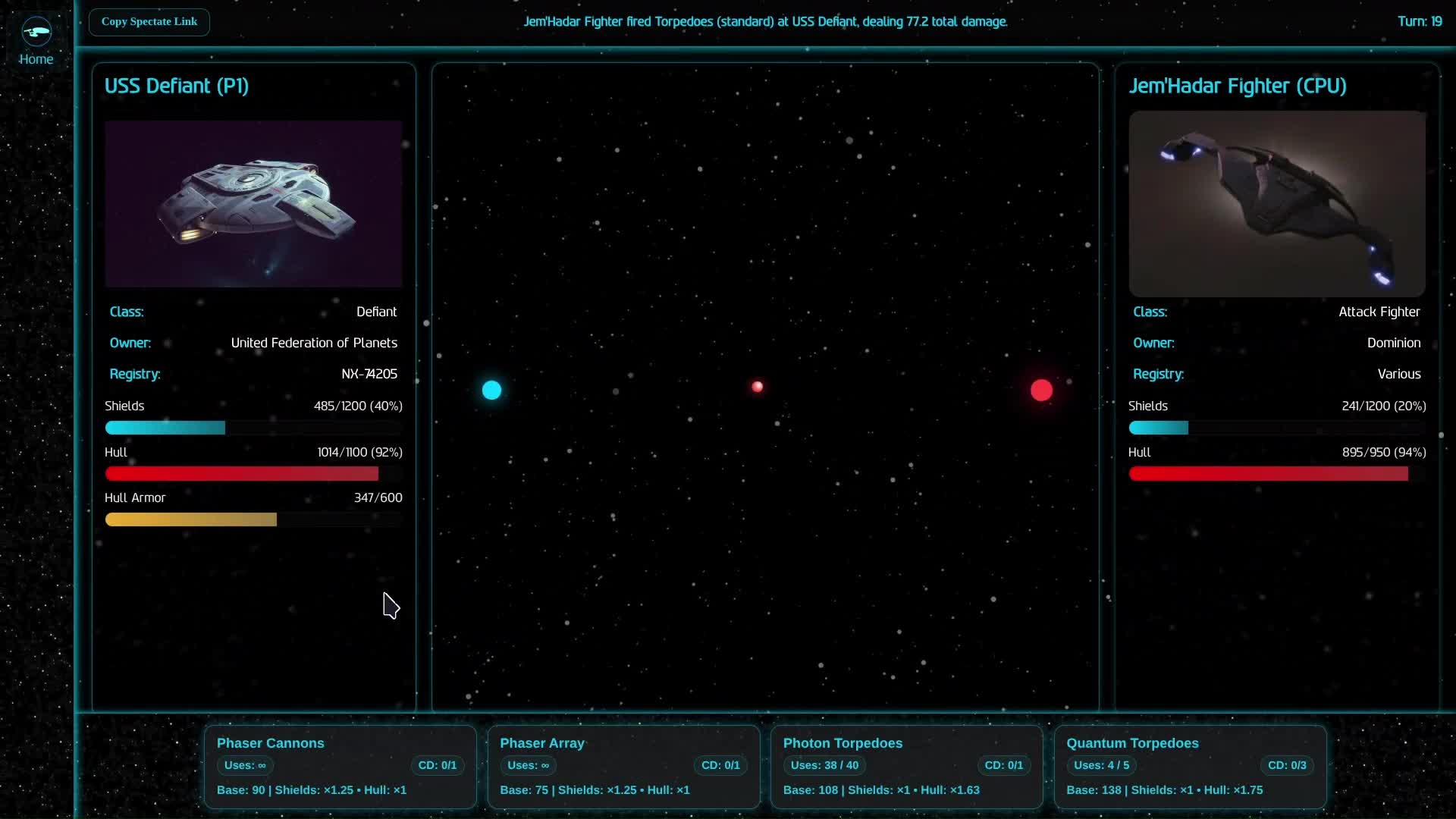
Task: Click the 'Various' registry value
Action: 1399,374
